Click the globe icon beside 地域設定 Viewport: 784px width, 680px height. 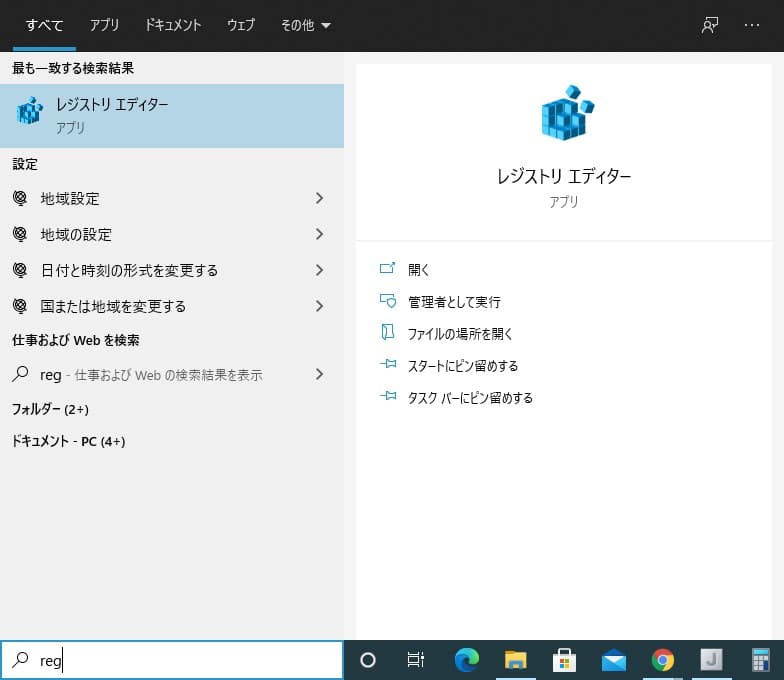(x=20, y=198)
